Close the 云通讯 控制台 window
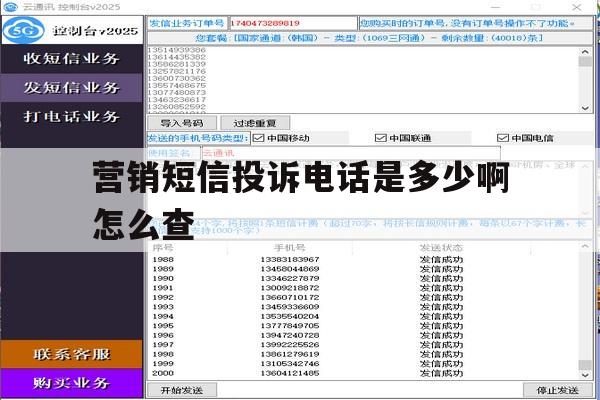Viewport: 600px width, 400px height. [577, 7]
